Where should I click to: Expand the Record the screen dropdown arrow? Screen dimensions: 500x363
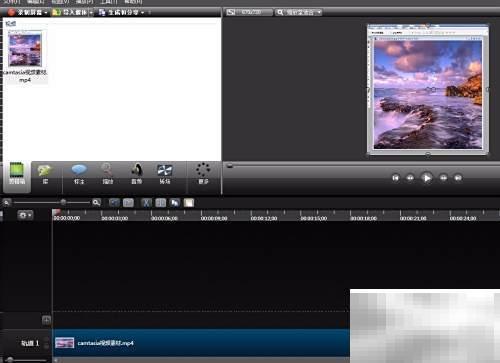[x=46, y=13]
